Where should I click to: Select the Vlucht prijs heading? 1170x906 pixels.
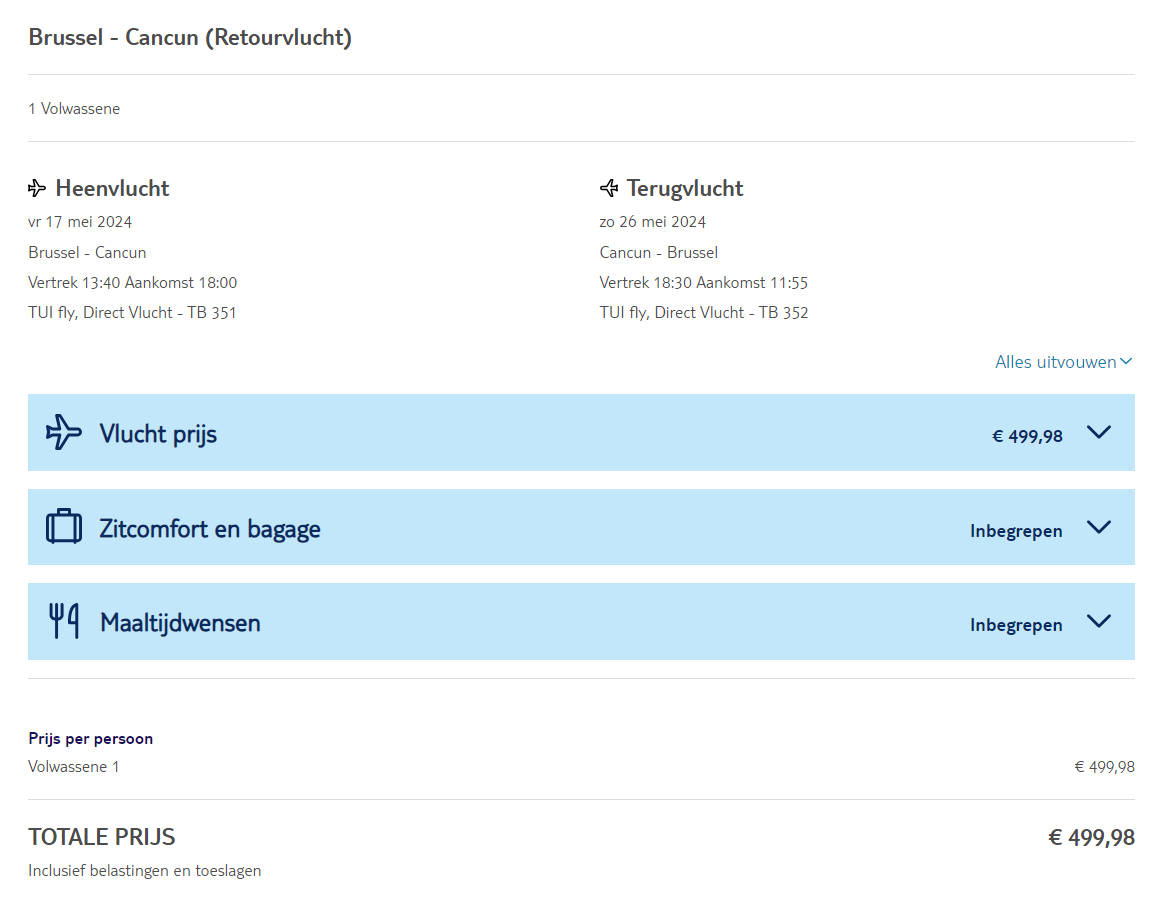158,434
